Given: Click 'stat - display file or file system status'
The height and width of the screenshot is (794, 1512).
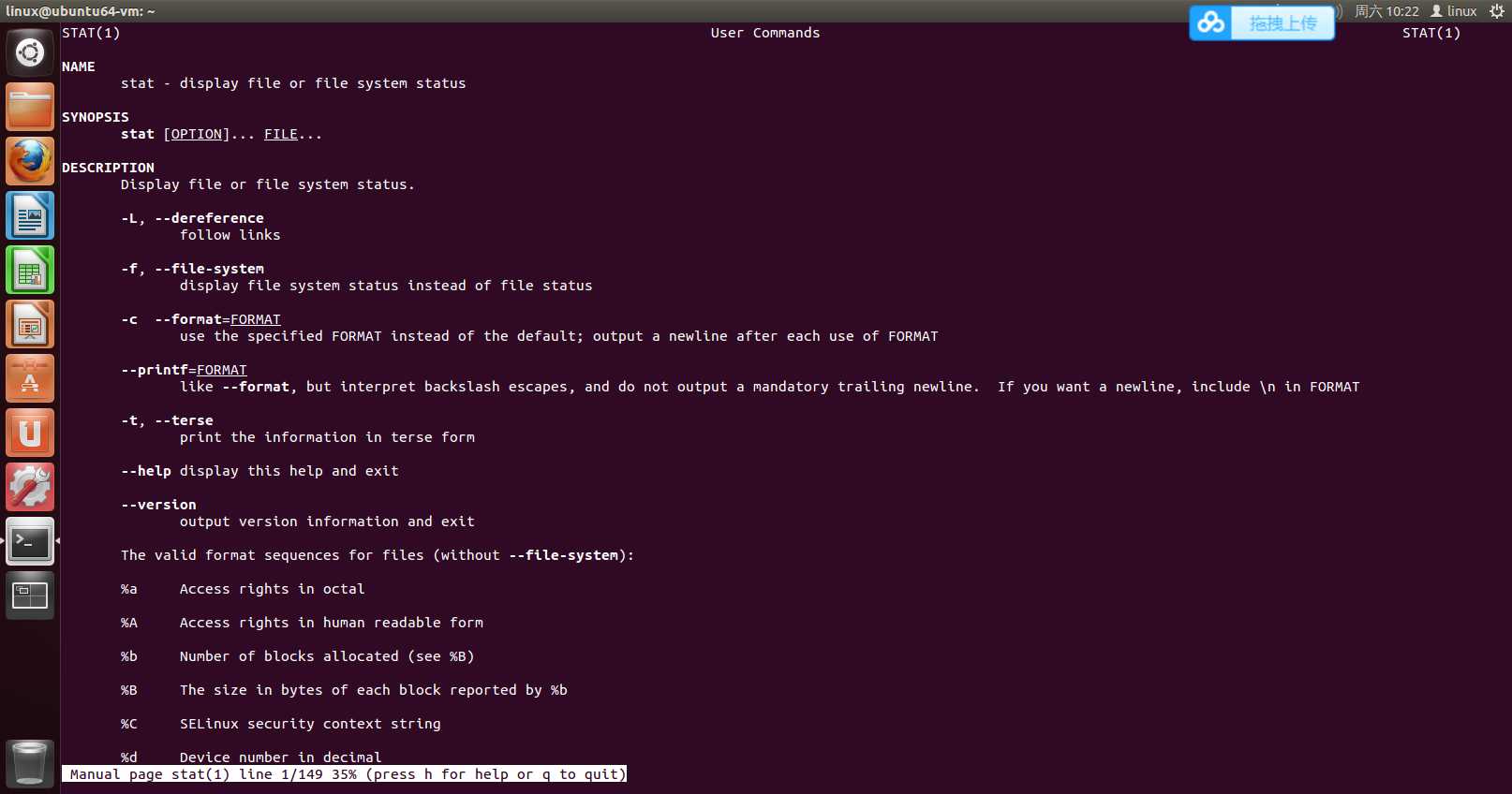Looking at the screenshot, I should coord(293,83).
